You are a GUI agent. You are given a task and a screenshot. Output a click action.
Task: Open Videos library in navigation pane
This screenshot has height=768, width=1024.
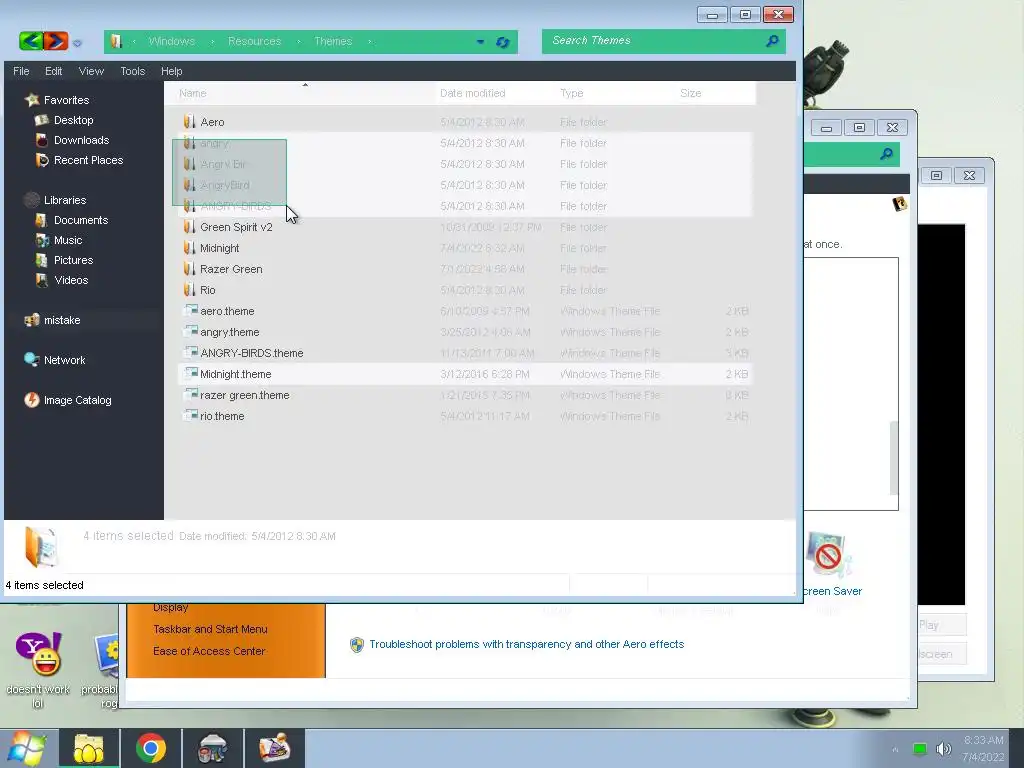(x=71, y=280)
